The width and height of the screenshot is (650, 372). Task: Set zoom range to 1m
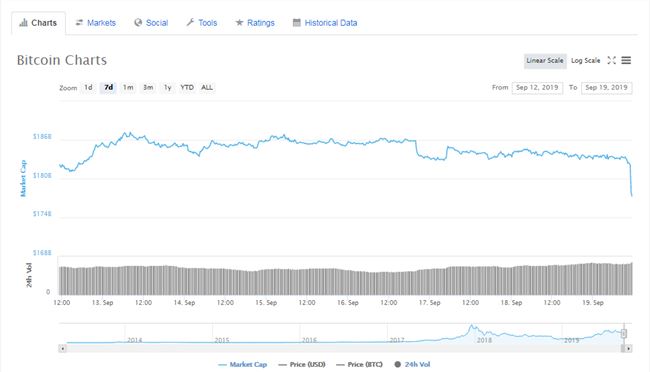[x=128, y=88]
